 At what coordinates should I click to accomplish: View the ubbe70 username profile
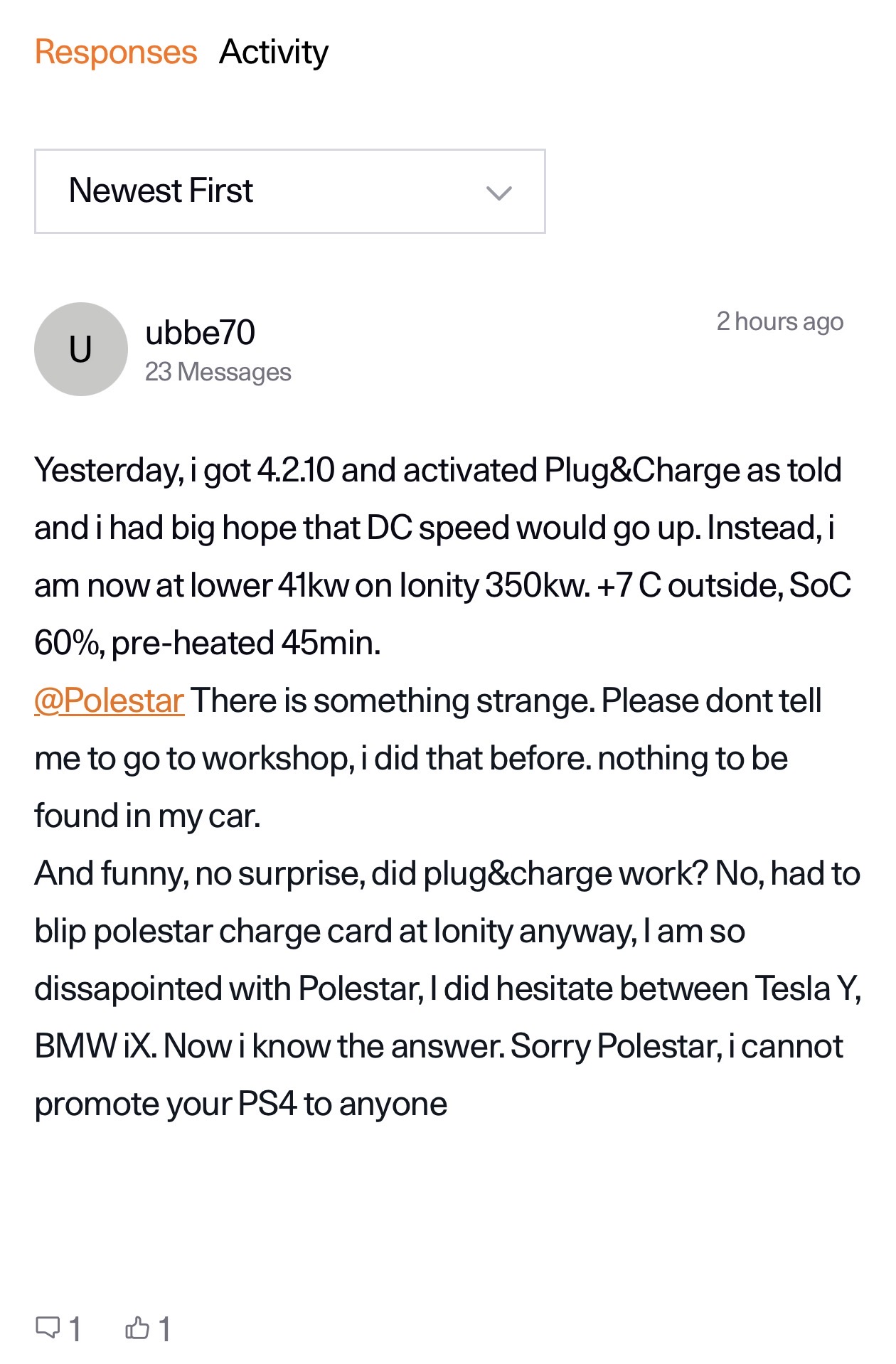[x=200, y=333]
